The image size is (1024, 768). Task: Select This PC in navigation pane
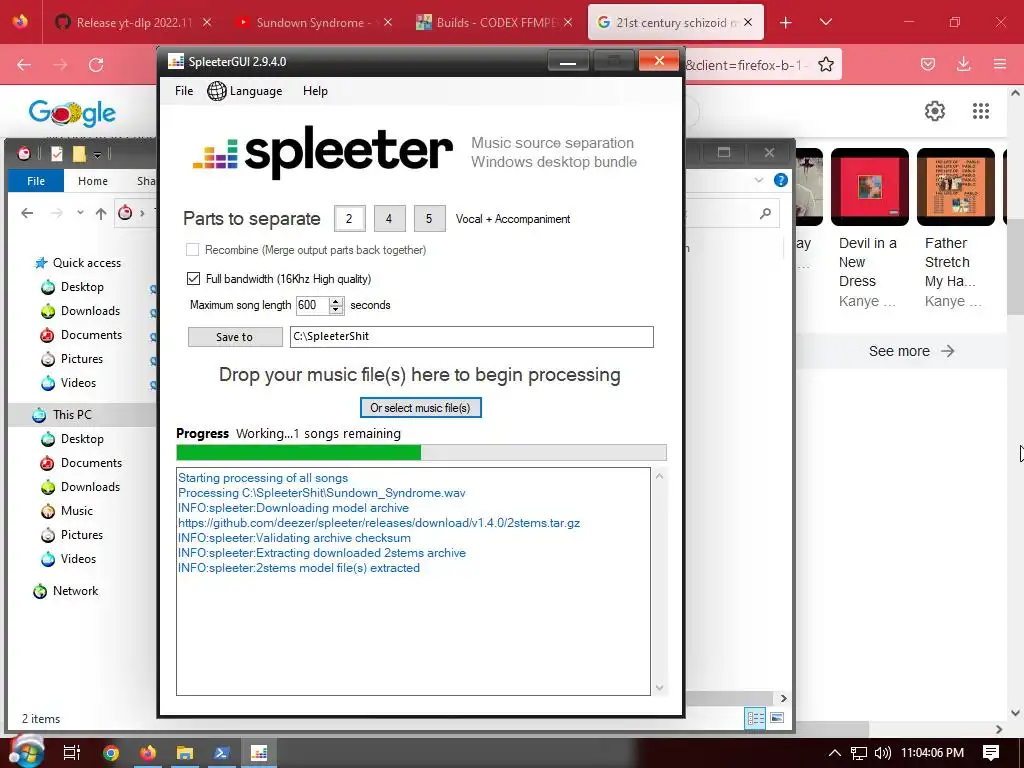click(x=63, y=415)
